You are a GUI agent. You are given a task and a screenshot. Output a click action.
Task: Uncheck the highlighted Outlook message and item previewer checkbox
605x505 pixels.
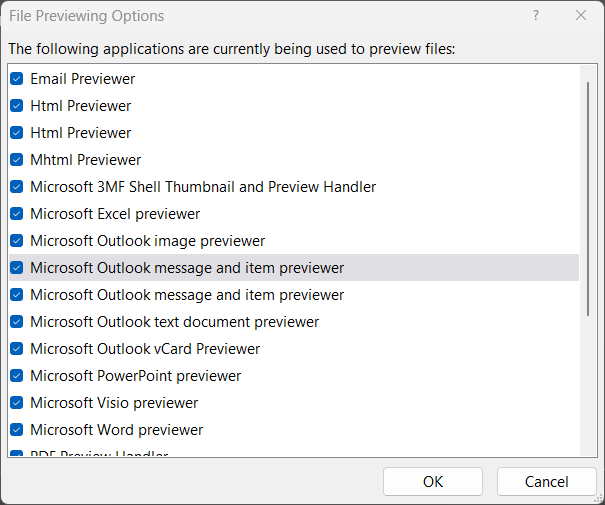click(17, 267)
